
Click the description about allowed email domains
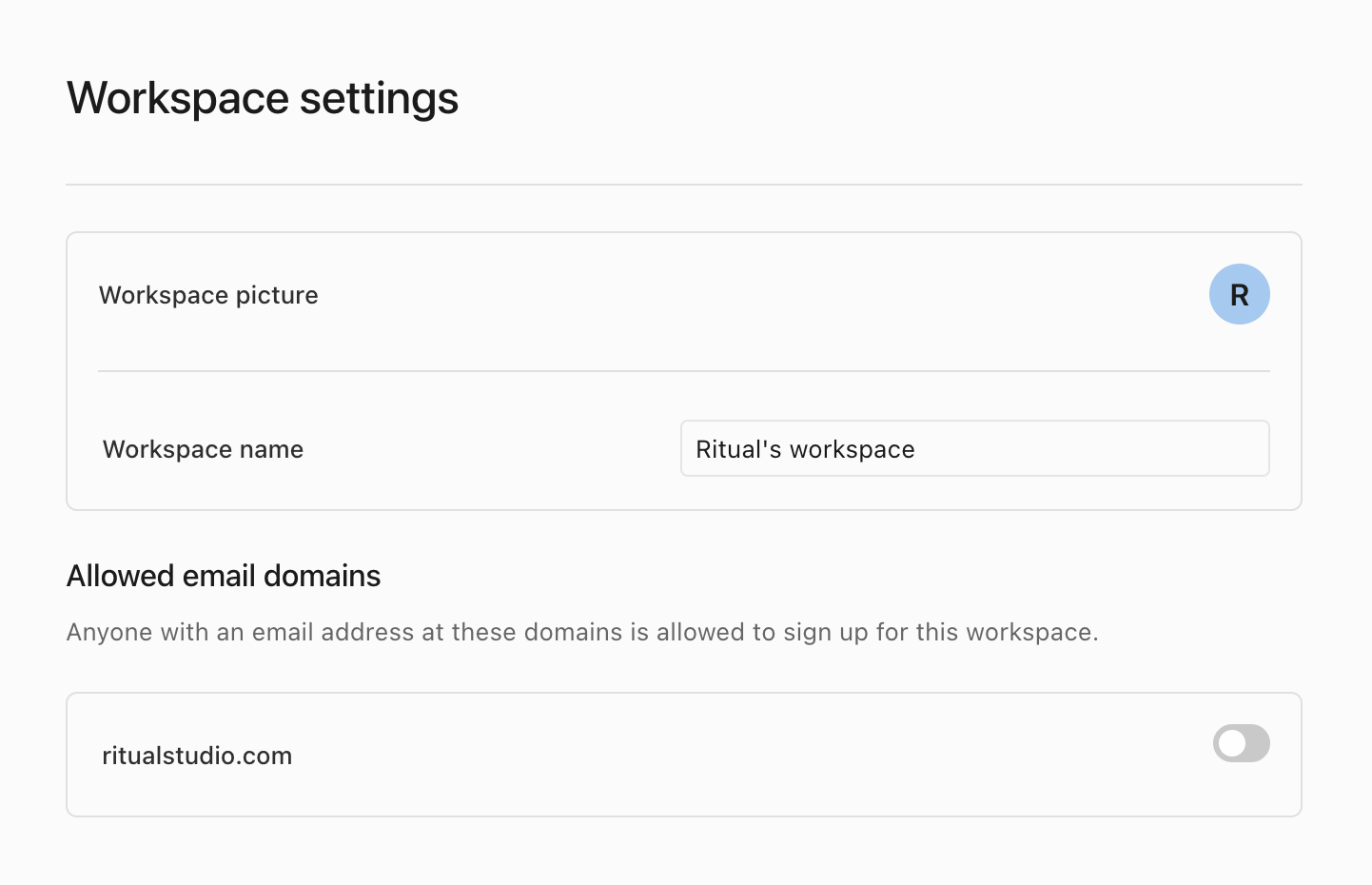point(582,632)
